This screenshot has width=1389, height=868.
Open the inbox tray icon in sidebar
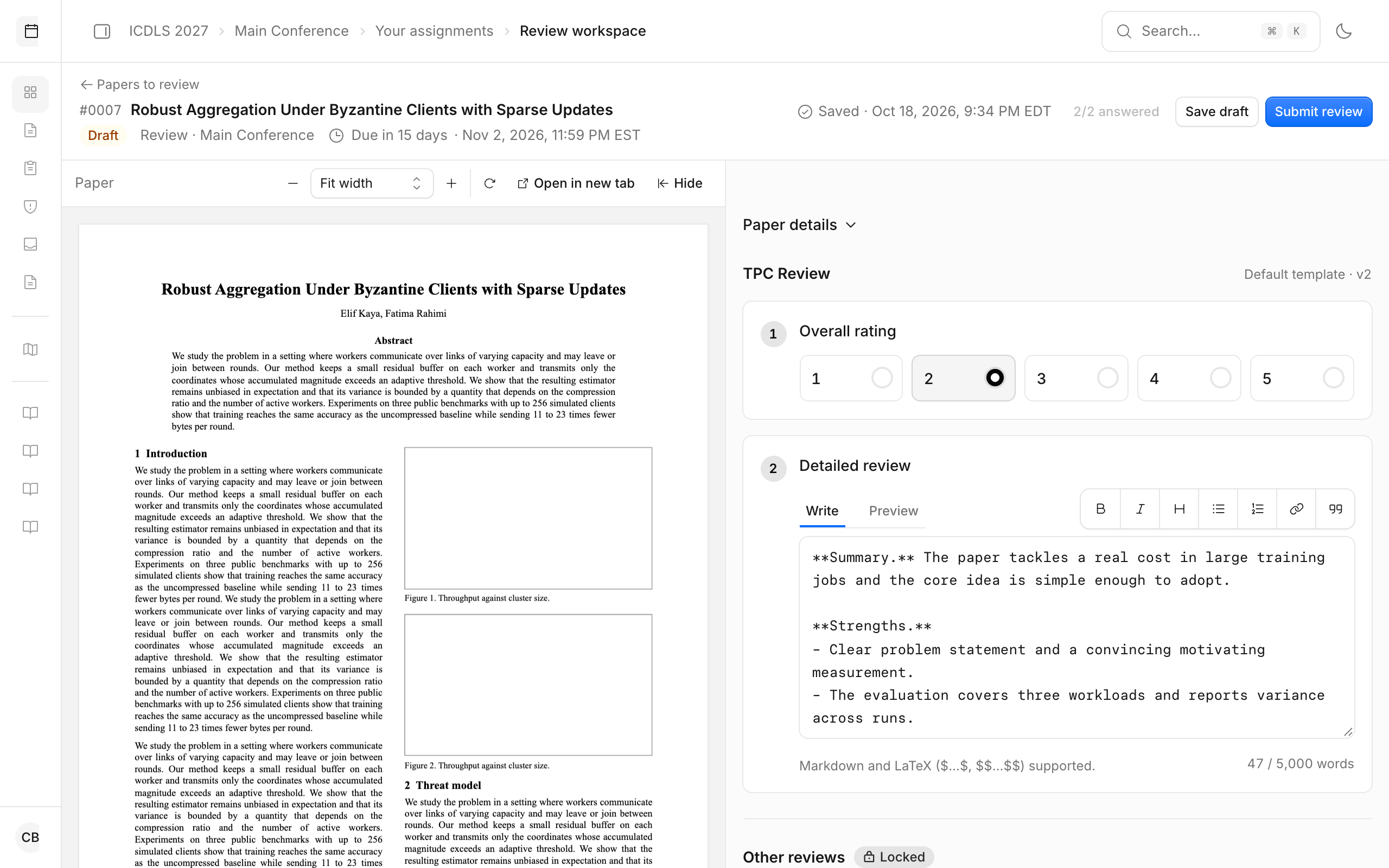click(30, 245)
